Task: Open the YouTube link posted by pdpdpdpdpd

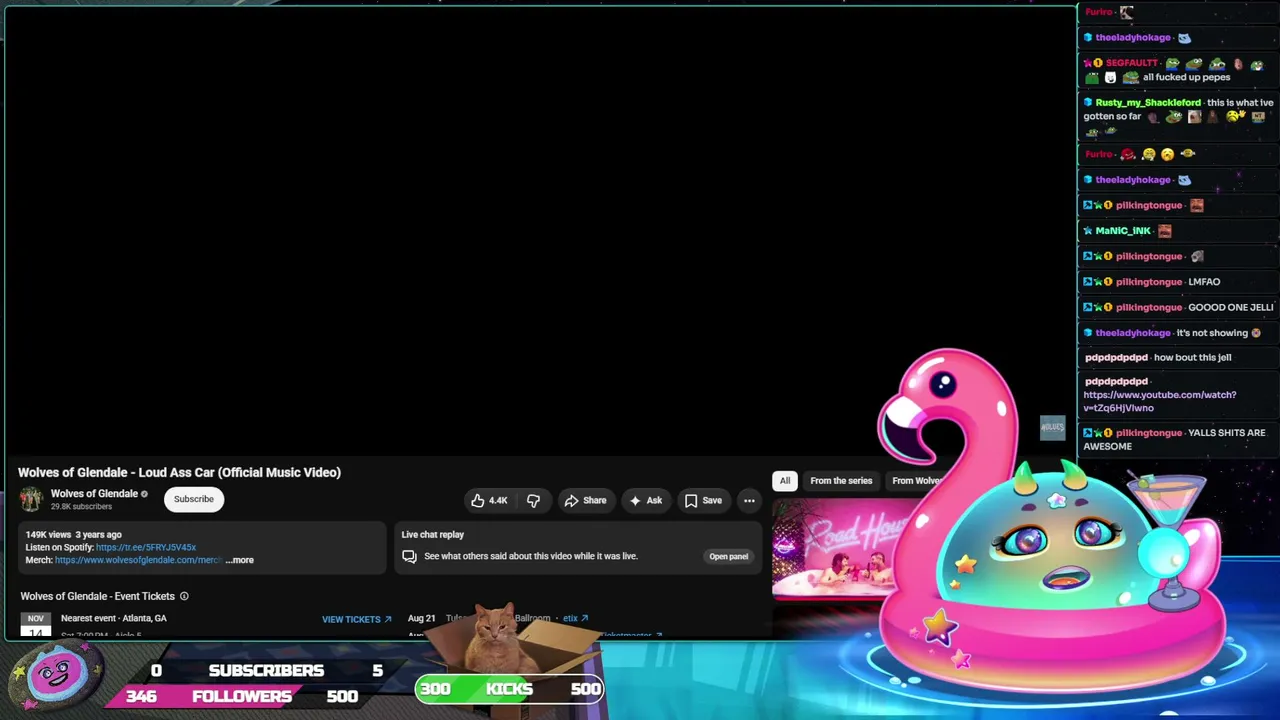Action: 1160,401
